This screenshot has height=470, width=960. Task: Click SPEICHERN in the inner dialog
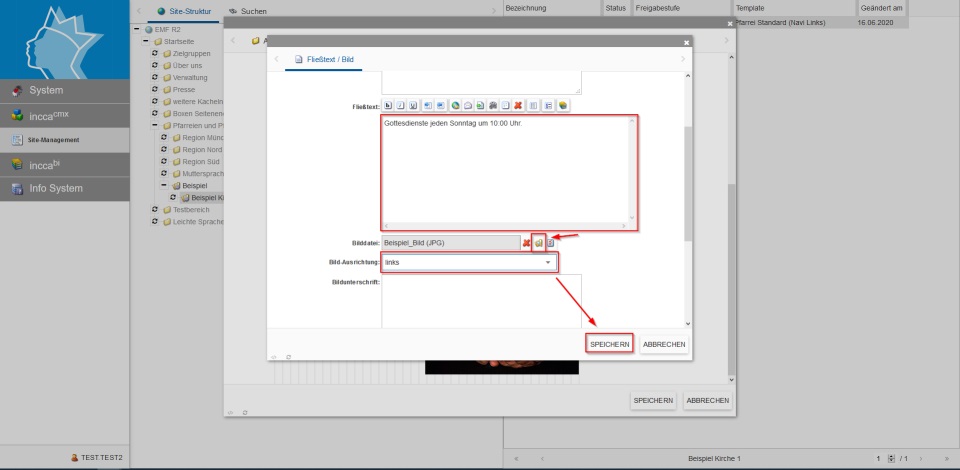(x=610, y=344)
